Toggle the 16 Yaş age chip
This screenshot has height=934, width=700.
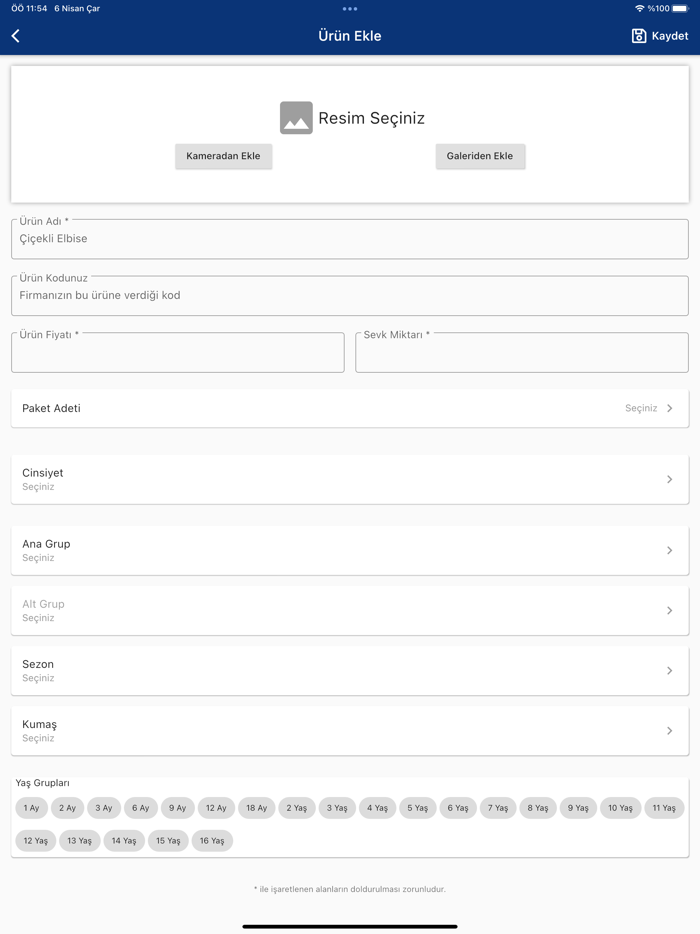tap(212, 841)
